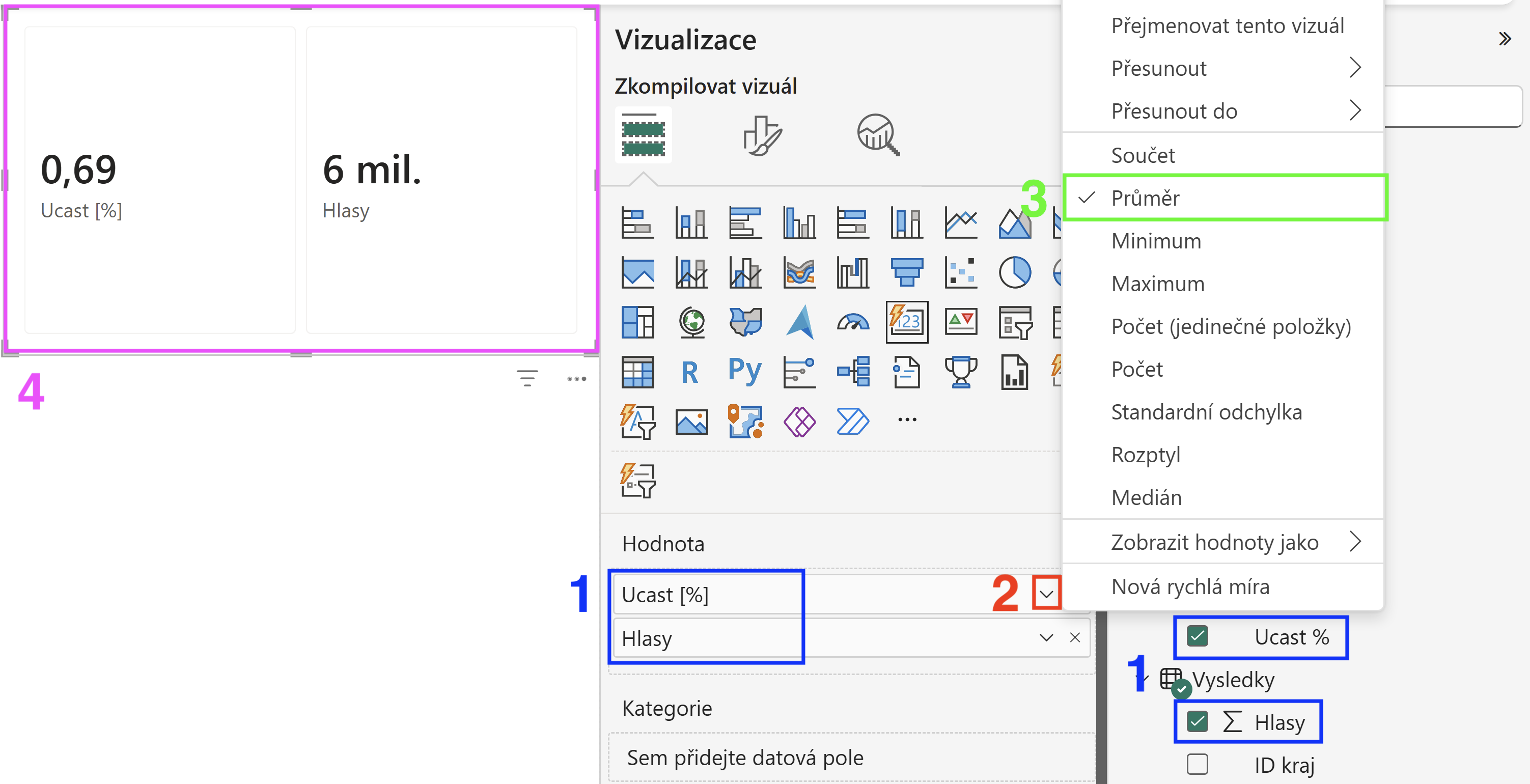Select Průměr aggregation option
This screenshot has height=784, width=1530.
pos(1223,199)
